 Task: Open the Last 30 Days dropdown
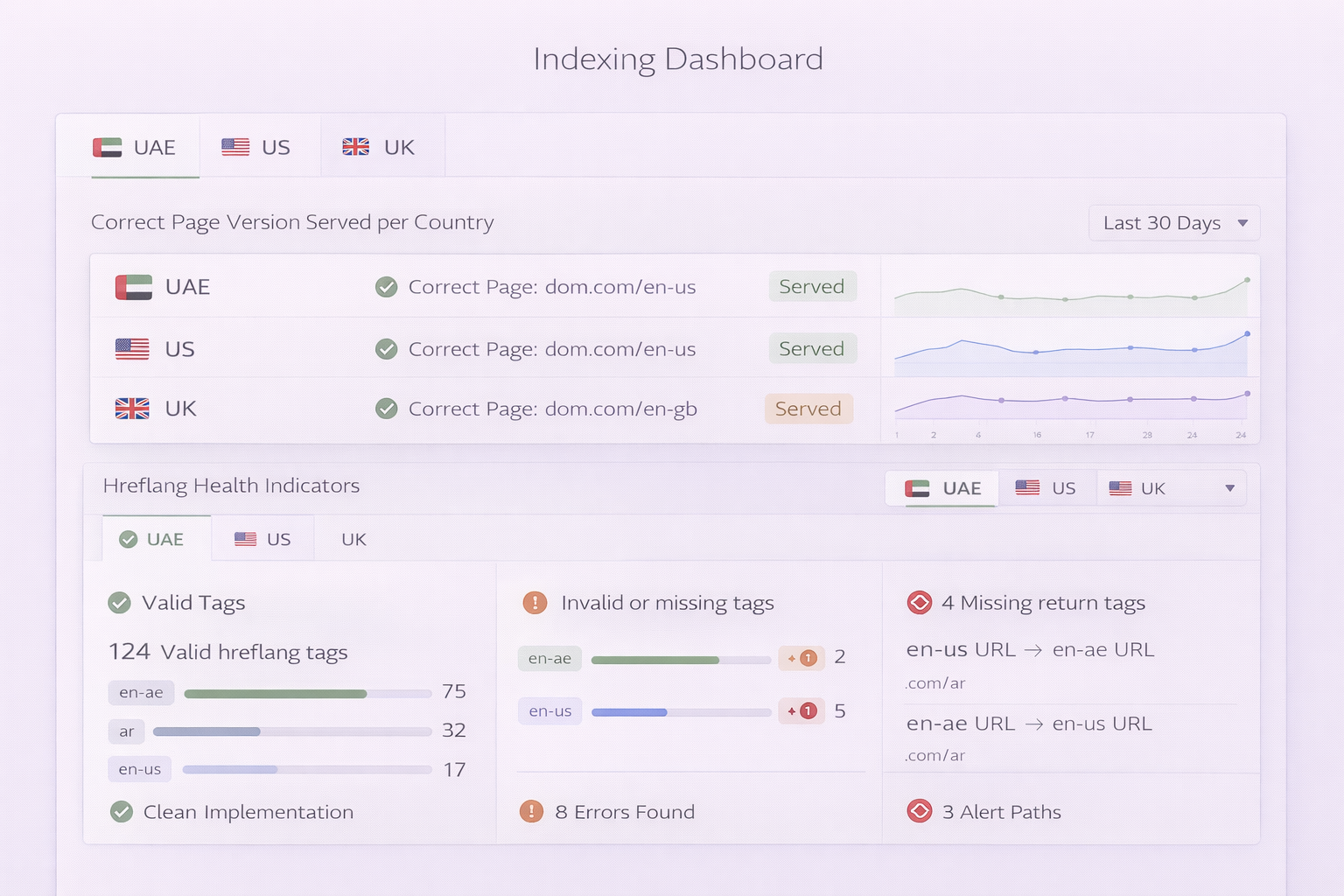[x=1173, y=223]
